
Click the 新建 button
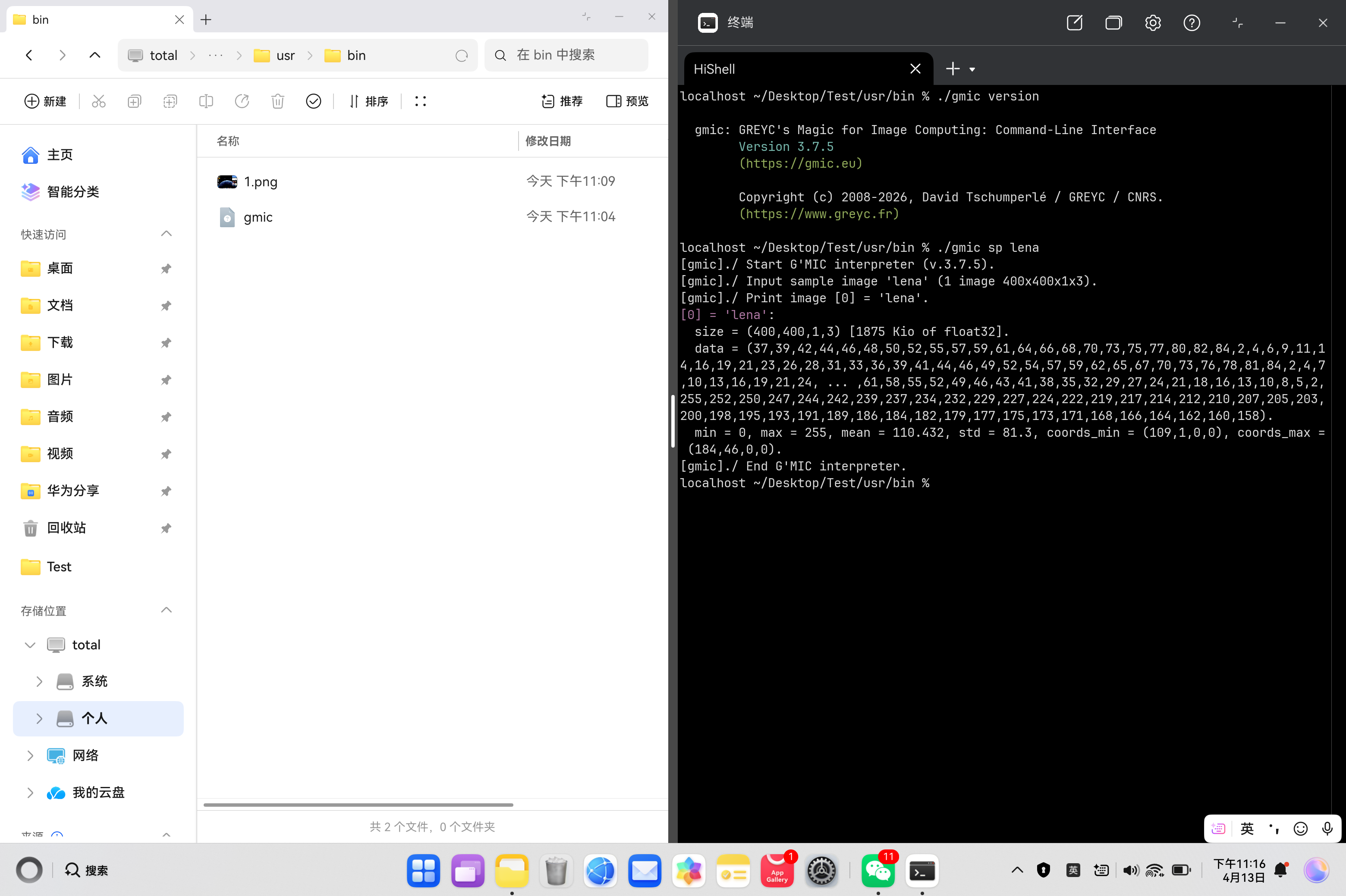(45, 101)
